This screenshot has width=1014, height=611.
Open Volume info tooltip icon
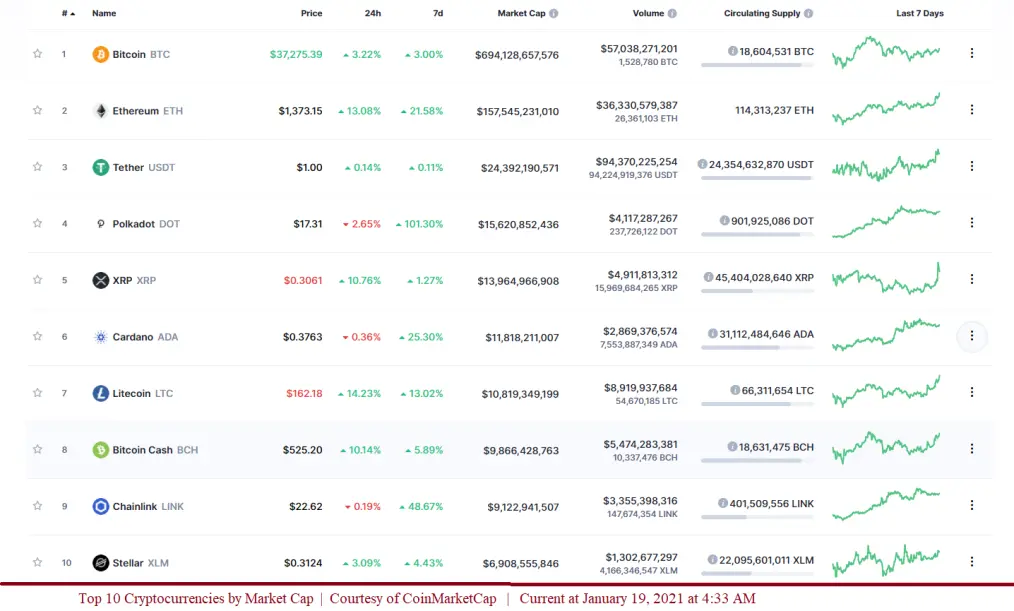tap(672, 13)
